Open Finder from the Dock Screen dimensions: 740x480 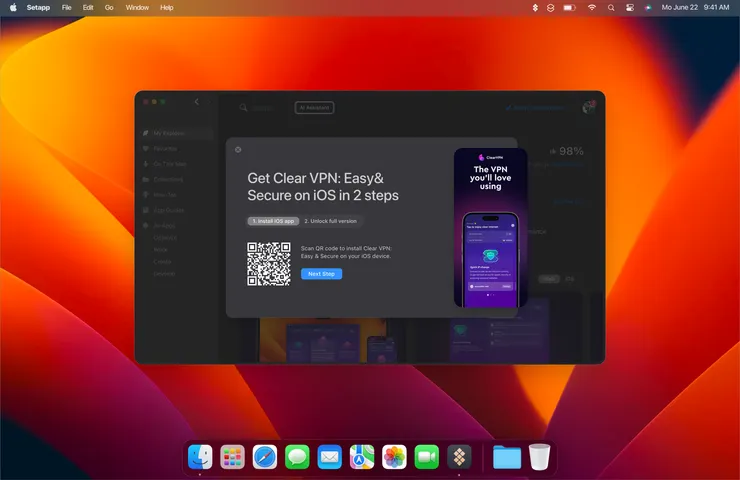[x=200, y=457]
